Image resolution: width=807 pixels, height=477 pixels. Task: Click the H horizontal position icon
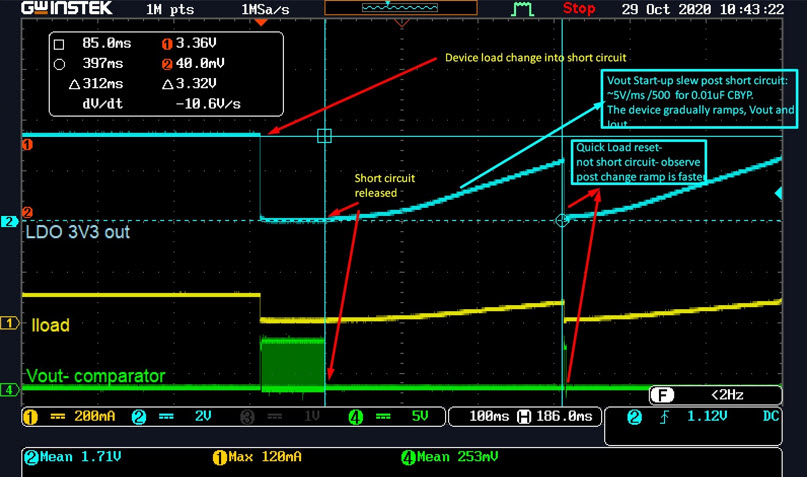click(524, 417)
